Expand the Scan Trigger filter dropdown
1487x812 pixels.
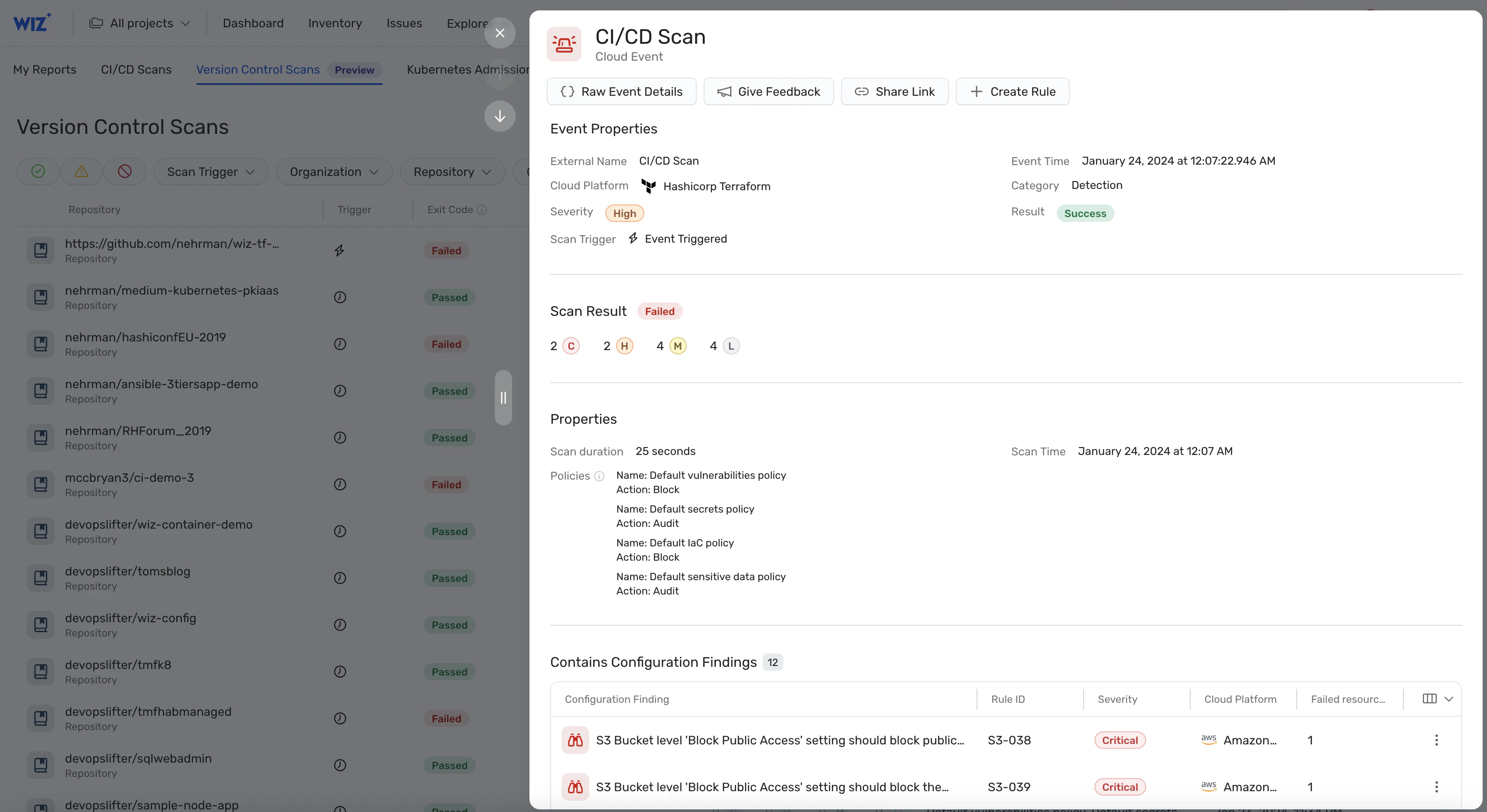[x=211, y=172]
